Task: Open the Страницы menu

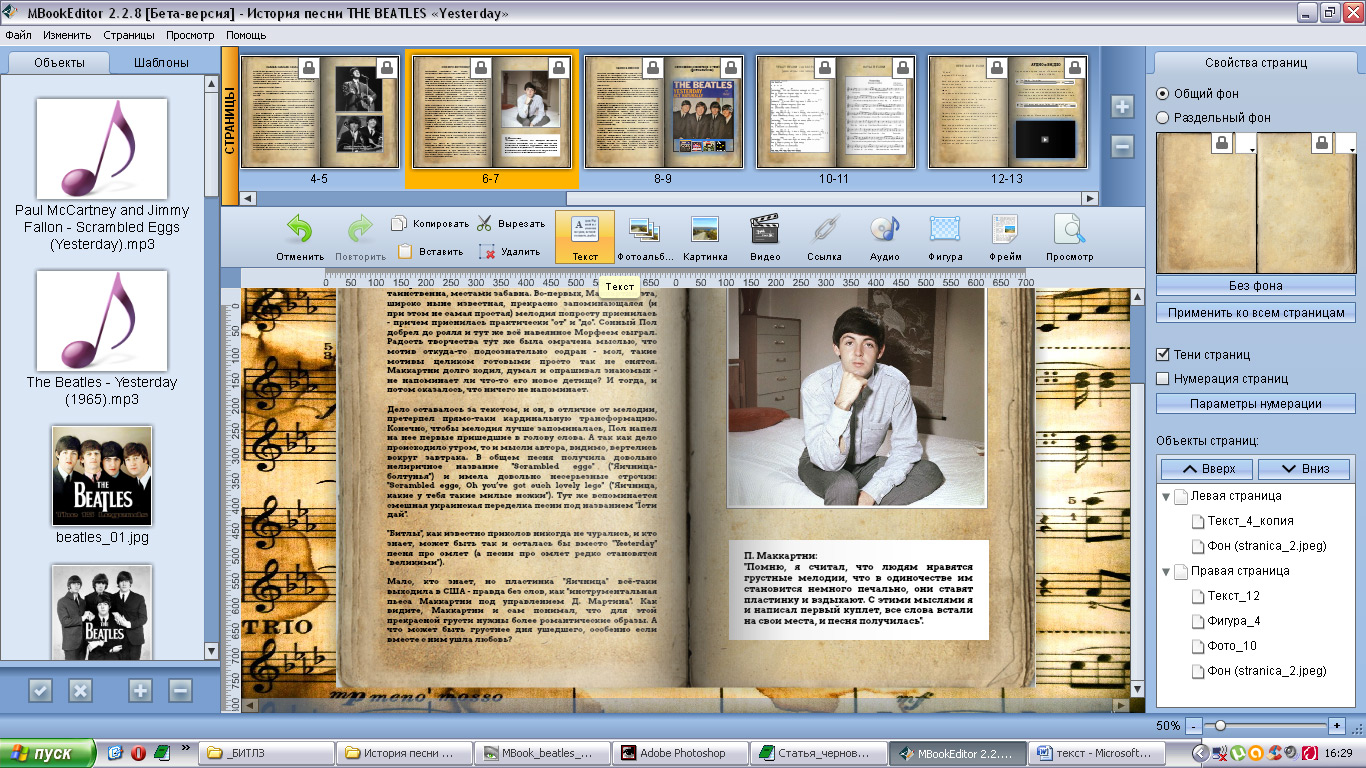Action: (129, 35)
